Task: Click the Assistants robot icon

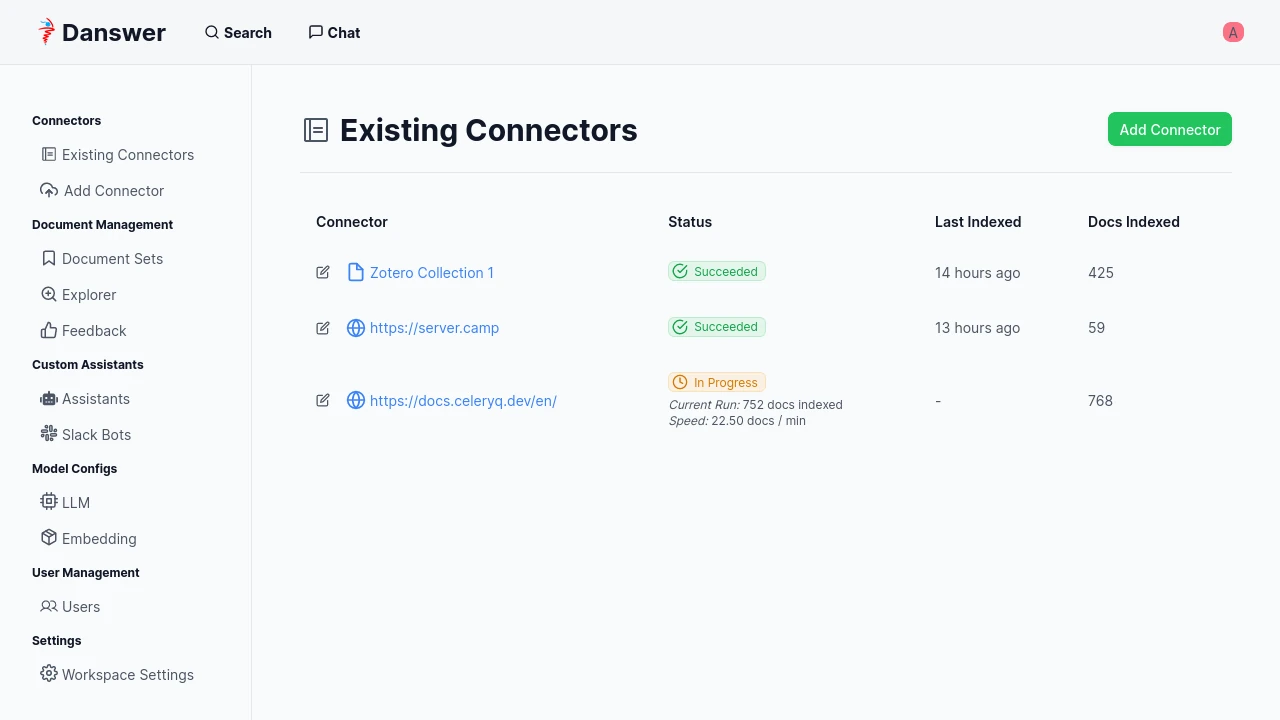Action: click(x=49, y=398)
